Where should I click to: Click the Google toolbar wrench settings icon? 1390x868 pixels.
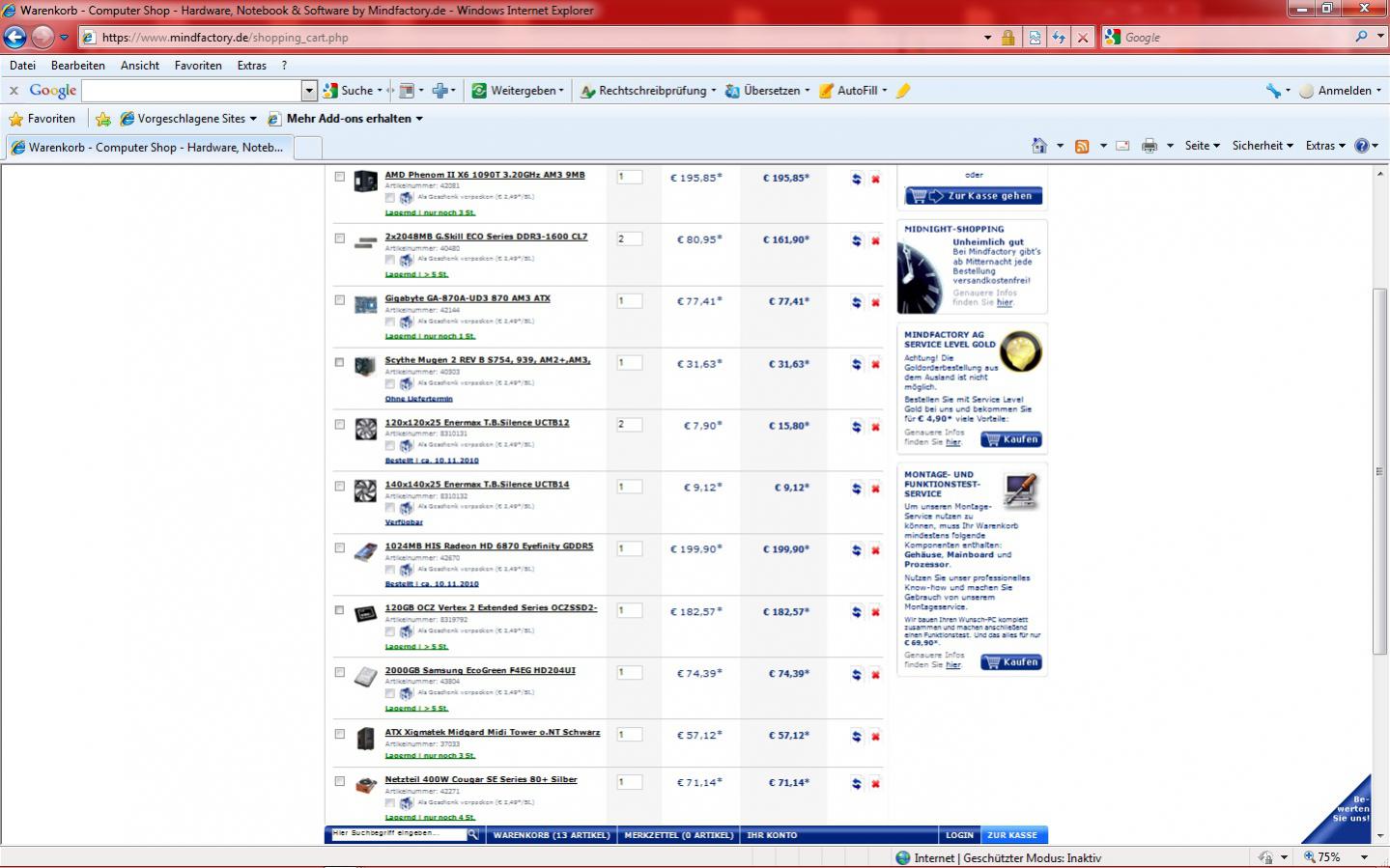(1273, 91)
